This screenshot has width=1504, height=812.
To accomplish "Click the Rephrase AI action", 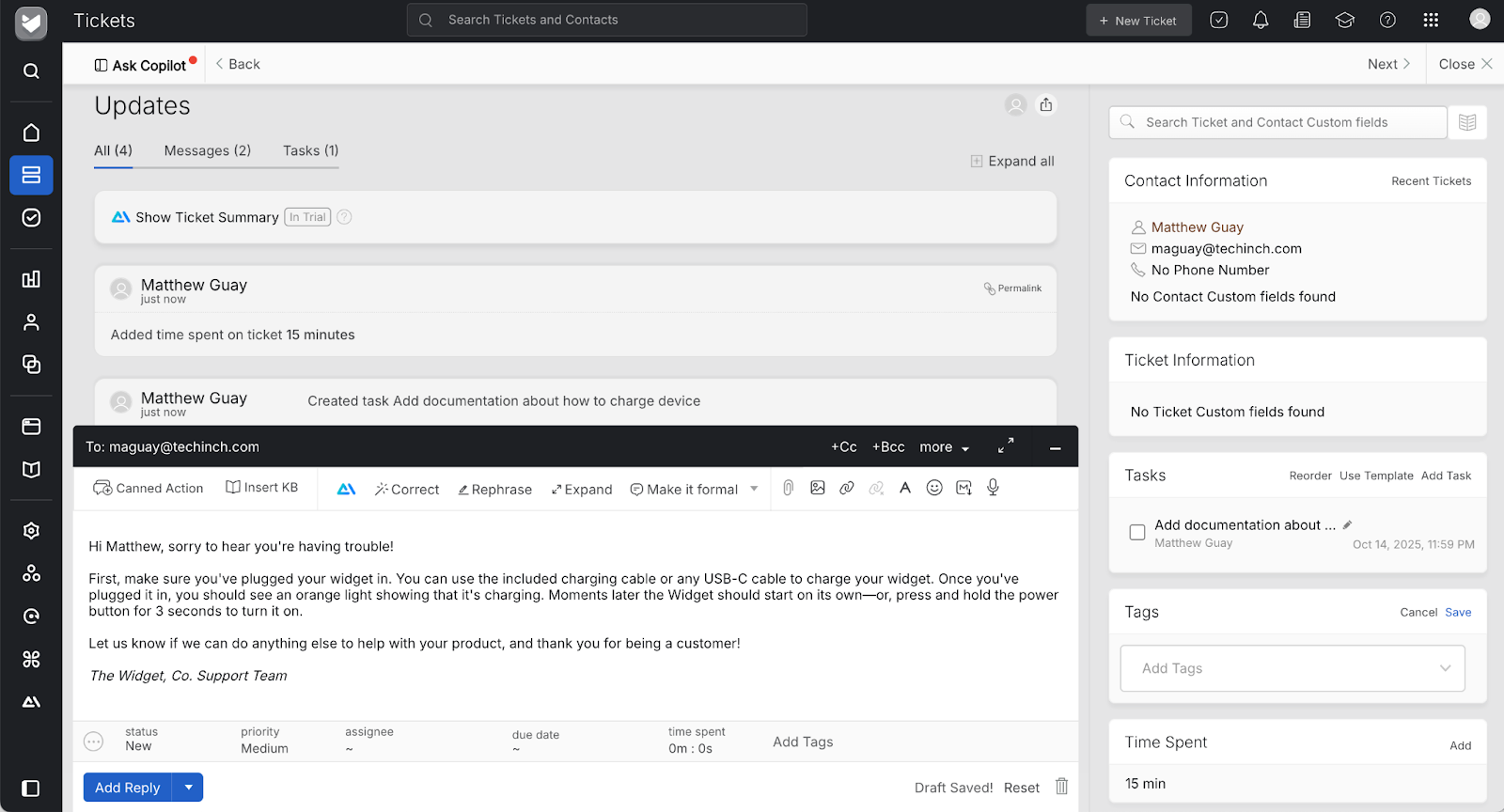I will point(494,490).
